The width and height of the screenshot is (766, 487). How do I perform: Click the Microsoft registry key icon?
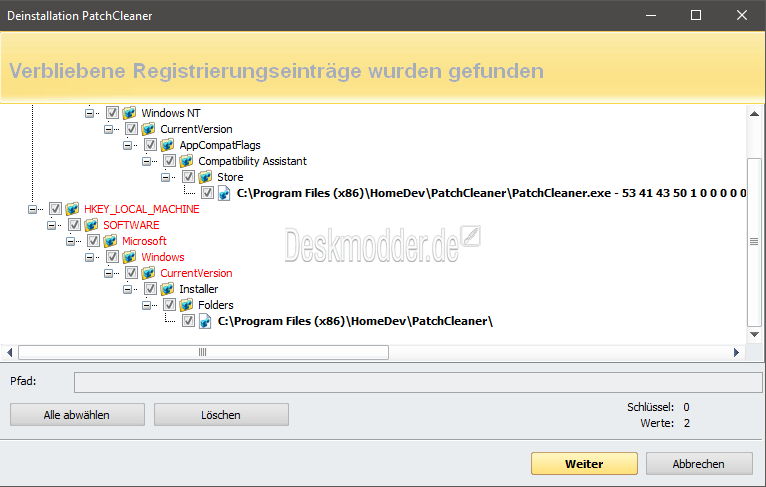click(110, 241)
